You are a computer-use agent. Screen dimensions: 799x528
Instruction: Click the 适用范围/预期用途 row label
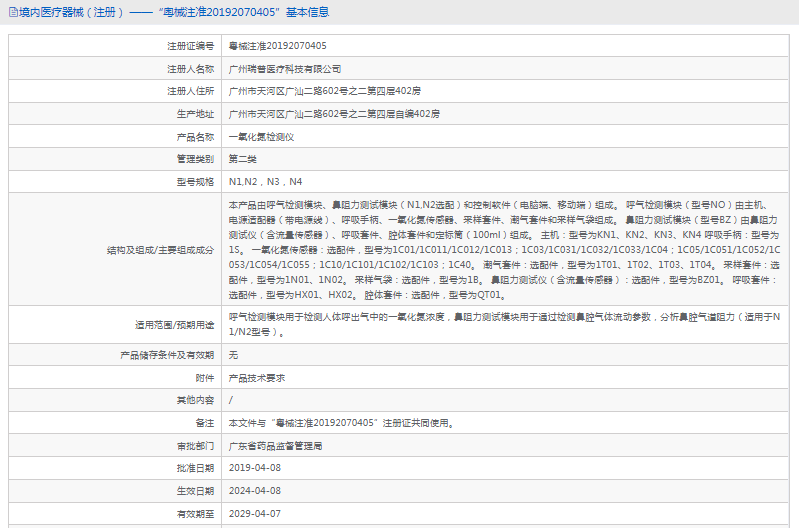(175, 325)
